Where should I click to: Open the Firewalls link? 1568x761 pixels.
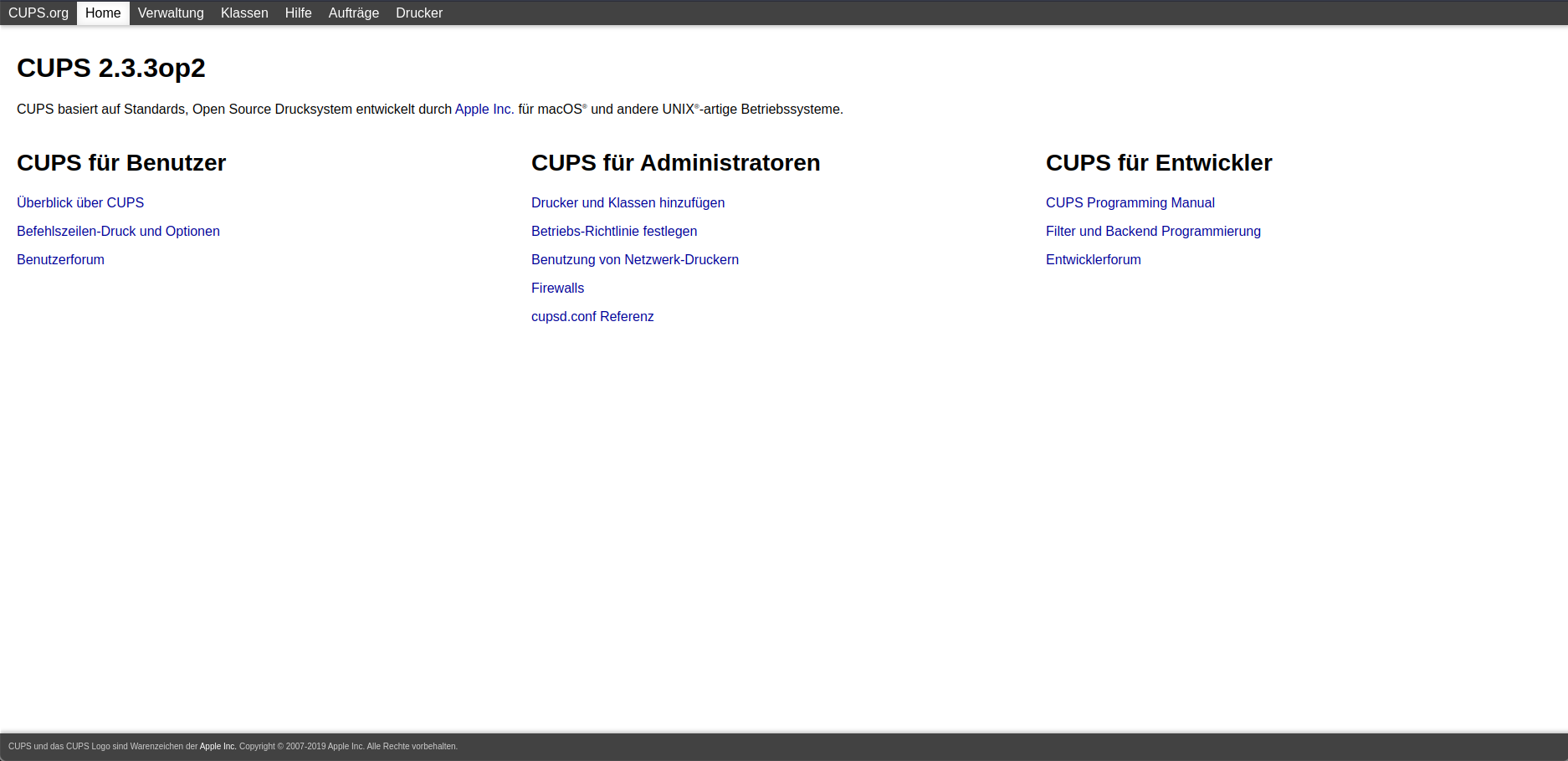point(557,289)
